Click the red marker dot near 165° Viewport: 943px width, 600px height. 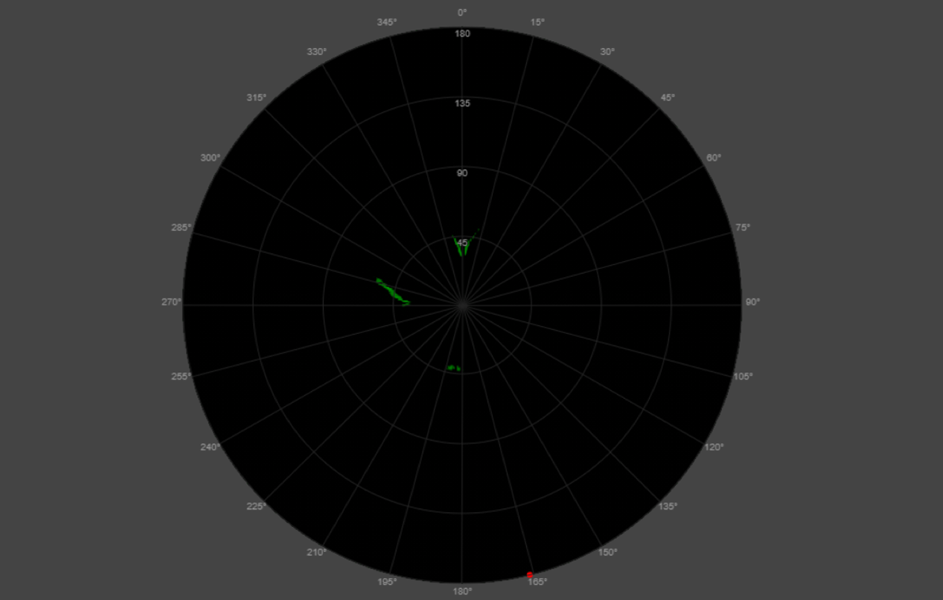tap(530, 575)
